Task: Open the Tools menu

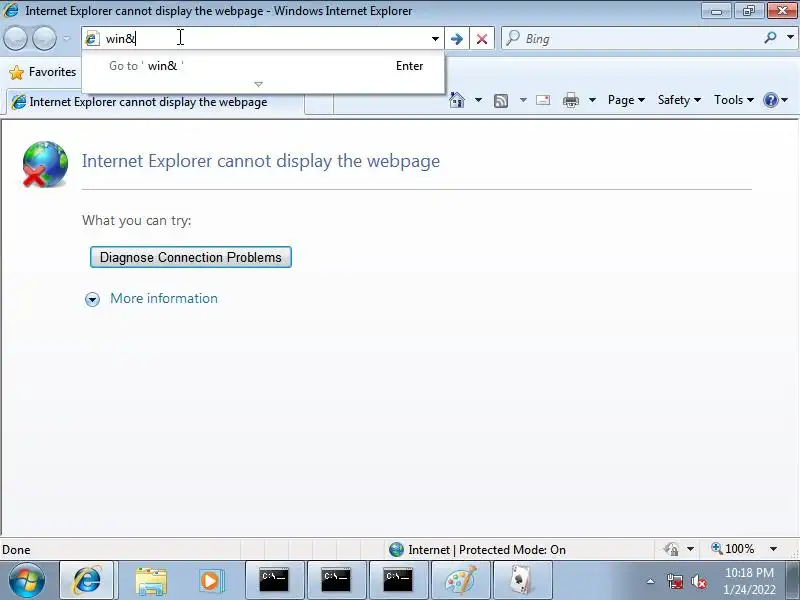Action: click(x=734, y=100)
